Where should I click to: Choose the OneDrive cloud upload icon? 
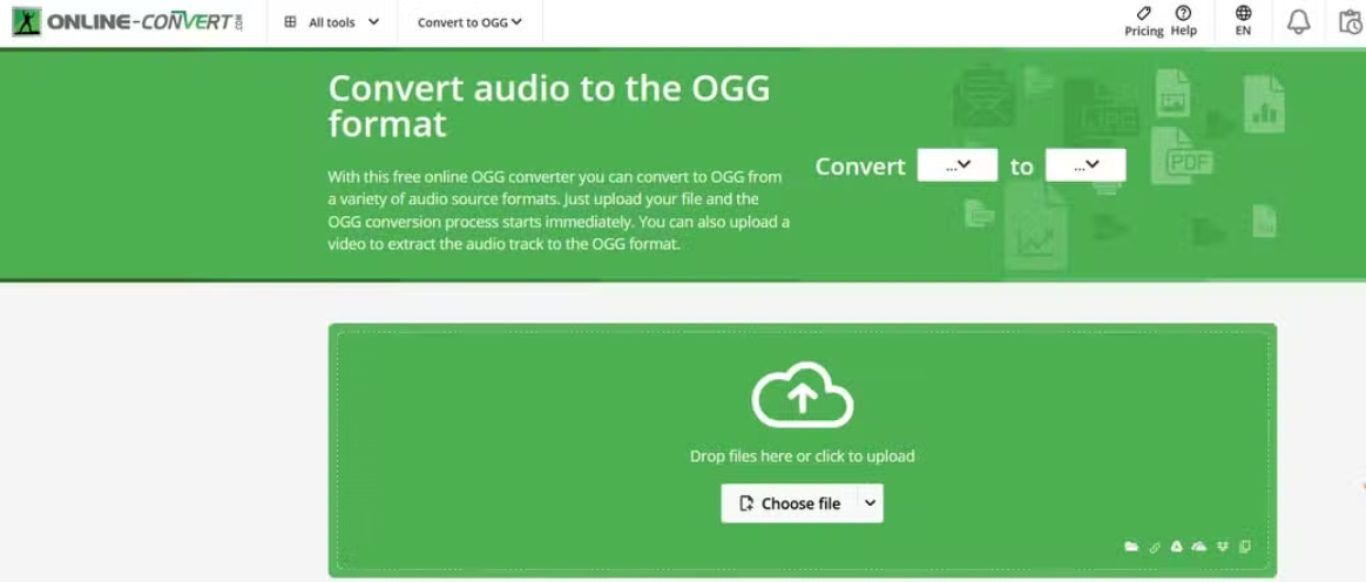click(1199, 547)
